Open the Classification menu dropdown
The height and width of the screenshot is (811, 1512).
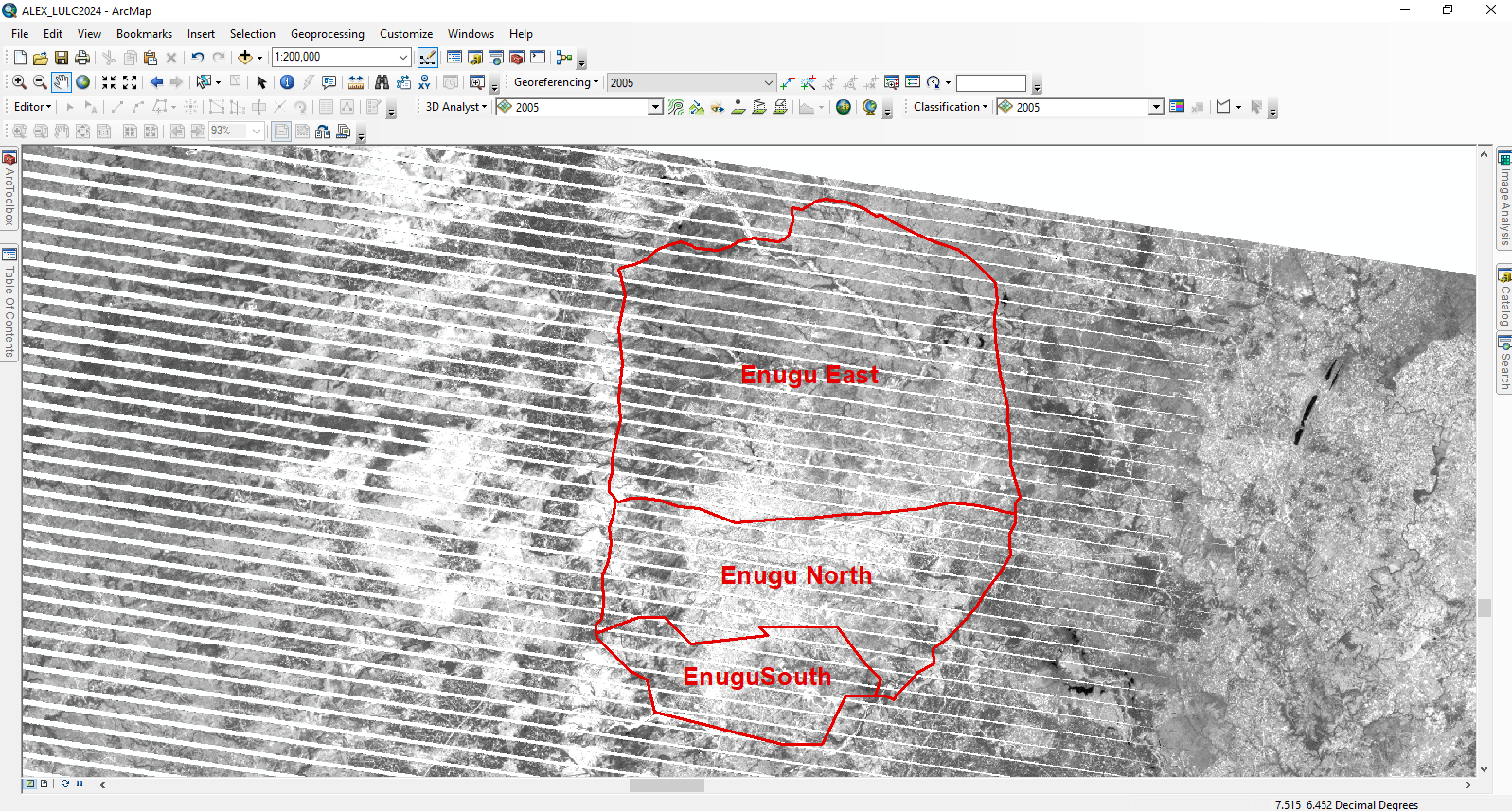(950, 107)
